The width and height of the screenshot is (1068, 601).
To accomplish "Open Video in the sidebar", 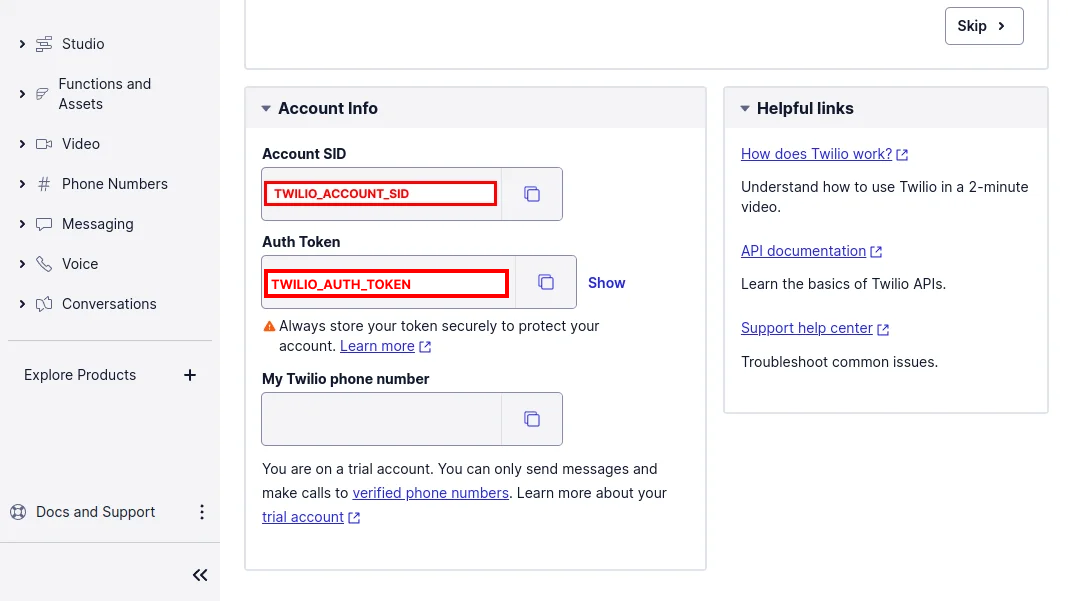I will (81, 144).
